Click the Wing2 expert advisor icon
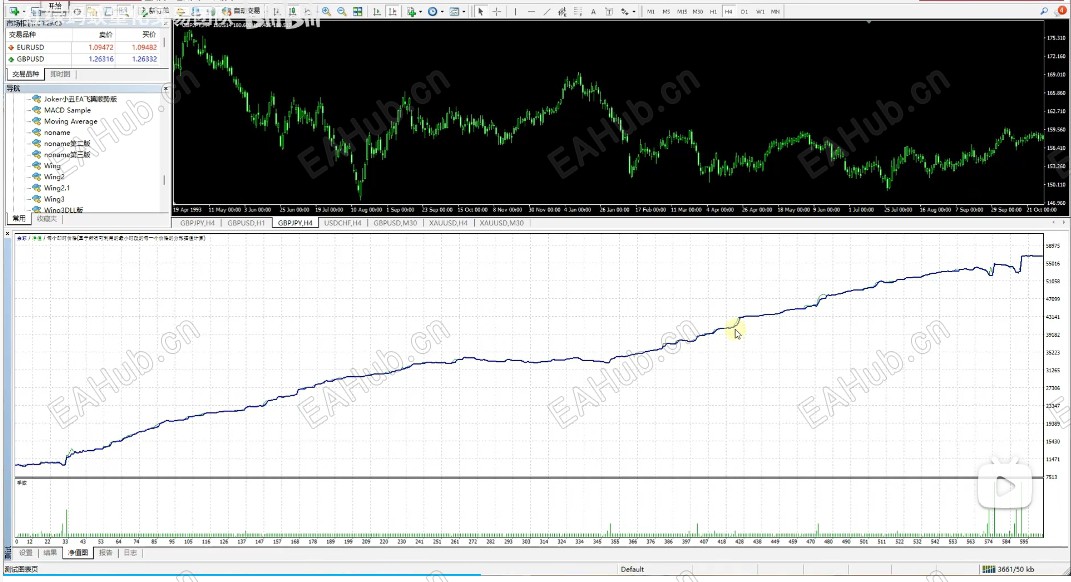The image size is (1071, 582). (37, 176)
